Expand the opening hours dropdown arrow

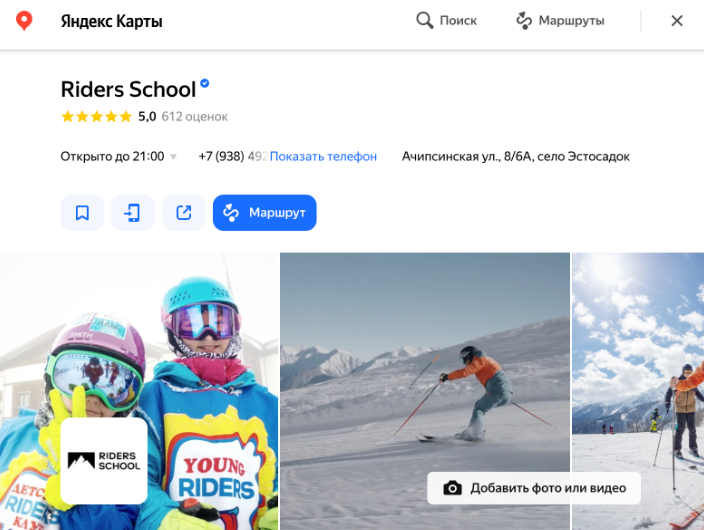point(173,157)
